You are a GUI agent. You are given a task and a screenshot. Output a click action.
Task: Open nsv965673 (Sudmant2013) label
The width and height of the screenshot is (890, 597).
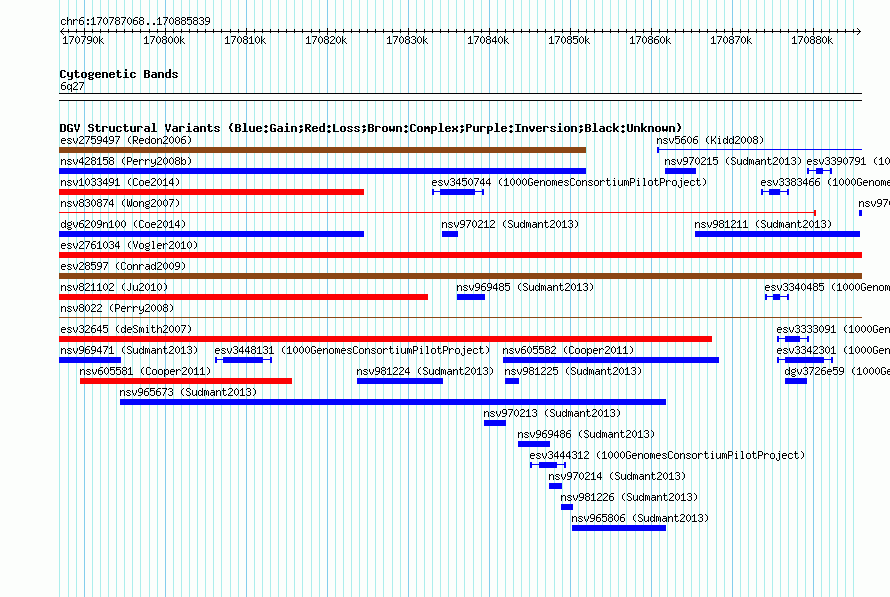(x=188, y=392)
